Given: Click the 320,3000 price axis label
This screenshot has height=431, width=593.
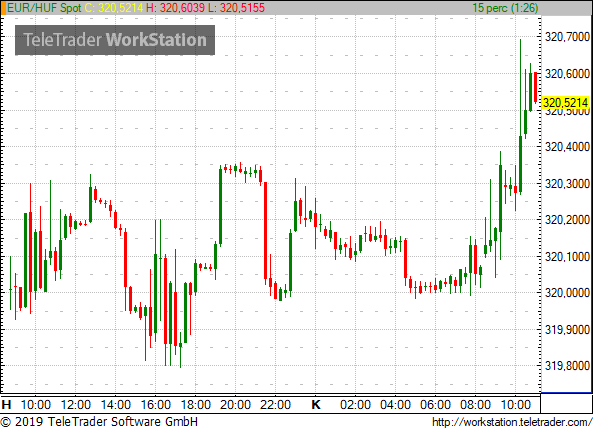Looking at the screenshot, I should pyautogui.click(x=567, y=184).
